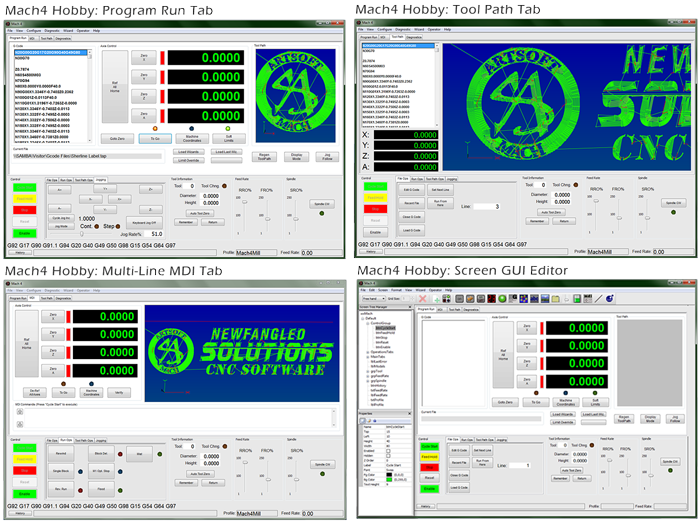700x525 pixels.
Task: Click Load Wizards in Program Run window
Action: click(188, 152)
